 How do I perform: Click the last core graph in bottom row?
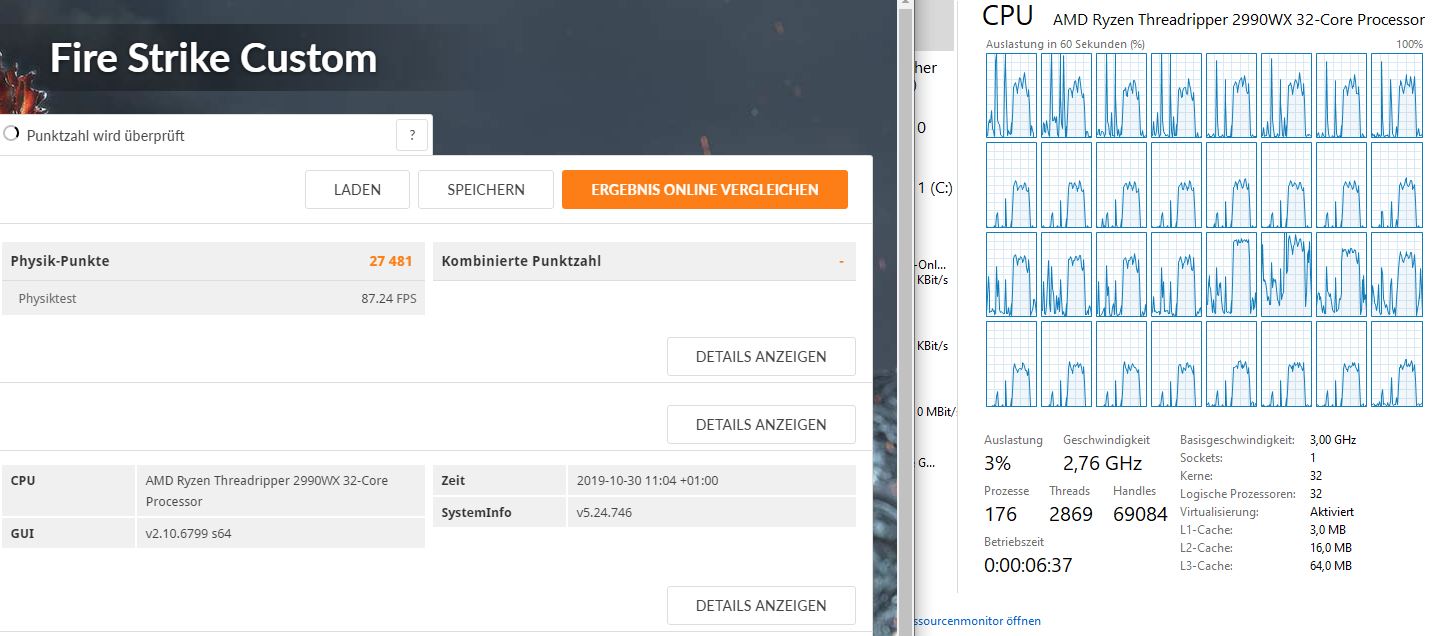coord(1397,364)
